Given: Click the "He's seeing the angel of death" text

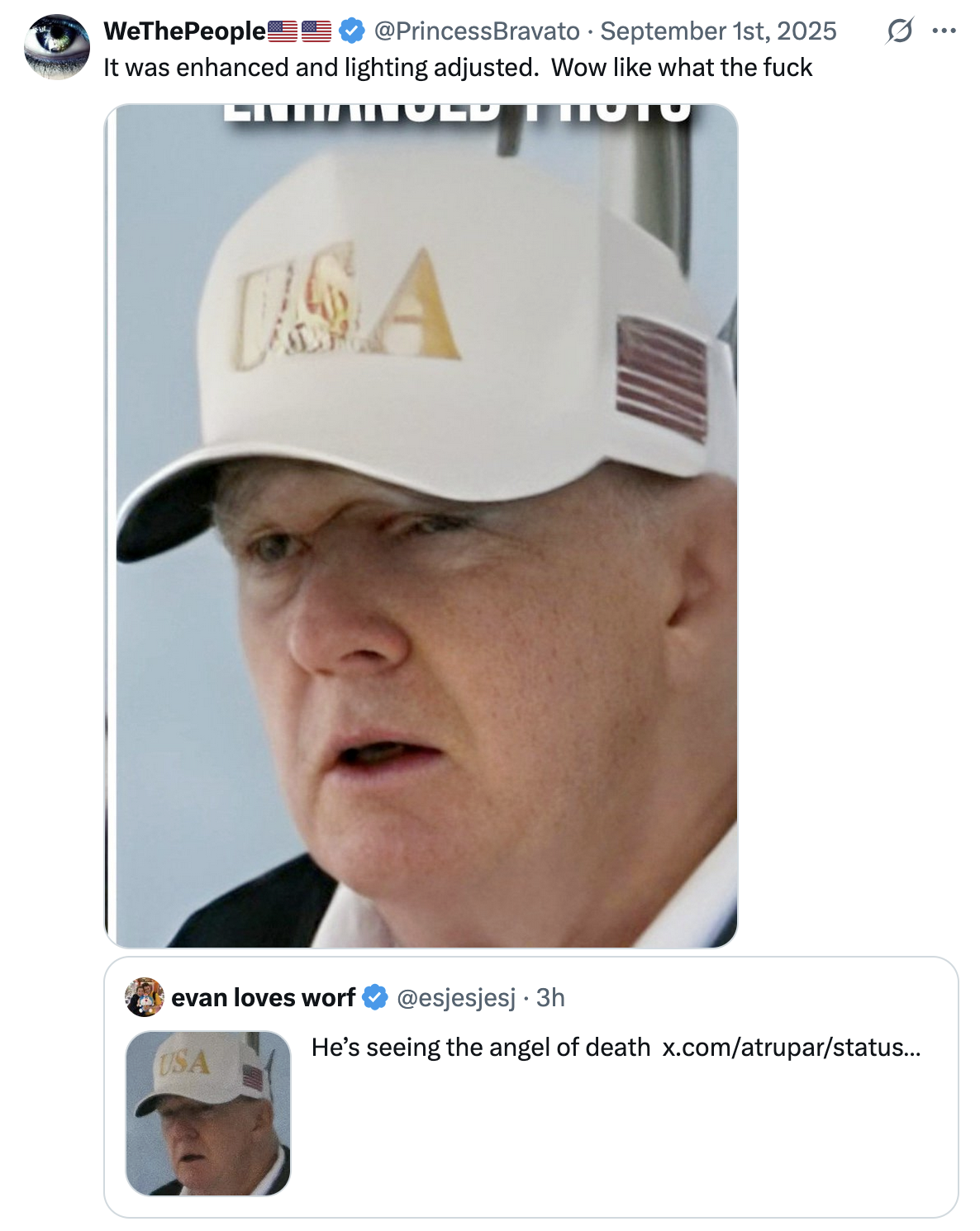Looking at the screenshot, I should click(481, 1047).
